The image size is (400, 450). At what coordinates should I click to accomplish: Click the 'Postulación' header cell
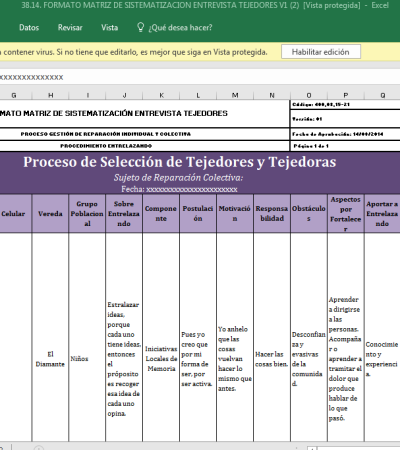point(198,214)
